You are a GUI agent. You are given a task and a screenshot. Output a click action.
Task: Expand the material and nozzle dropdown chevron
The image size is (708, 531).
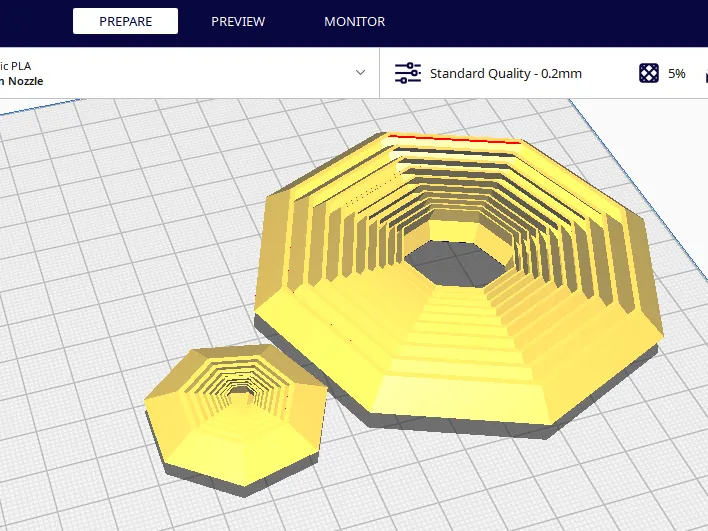(360, 72)
